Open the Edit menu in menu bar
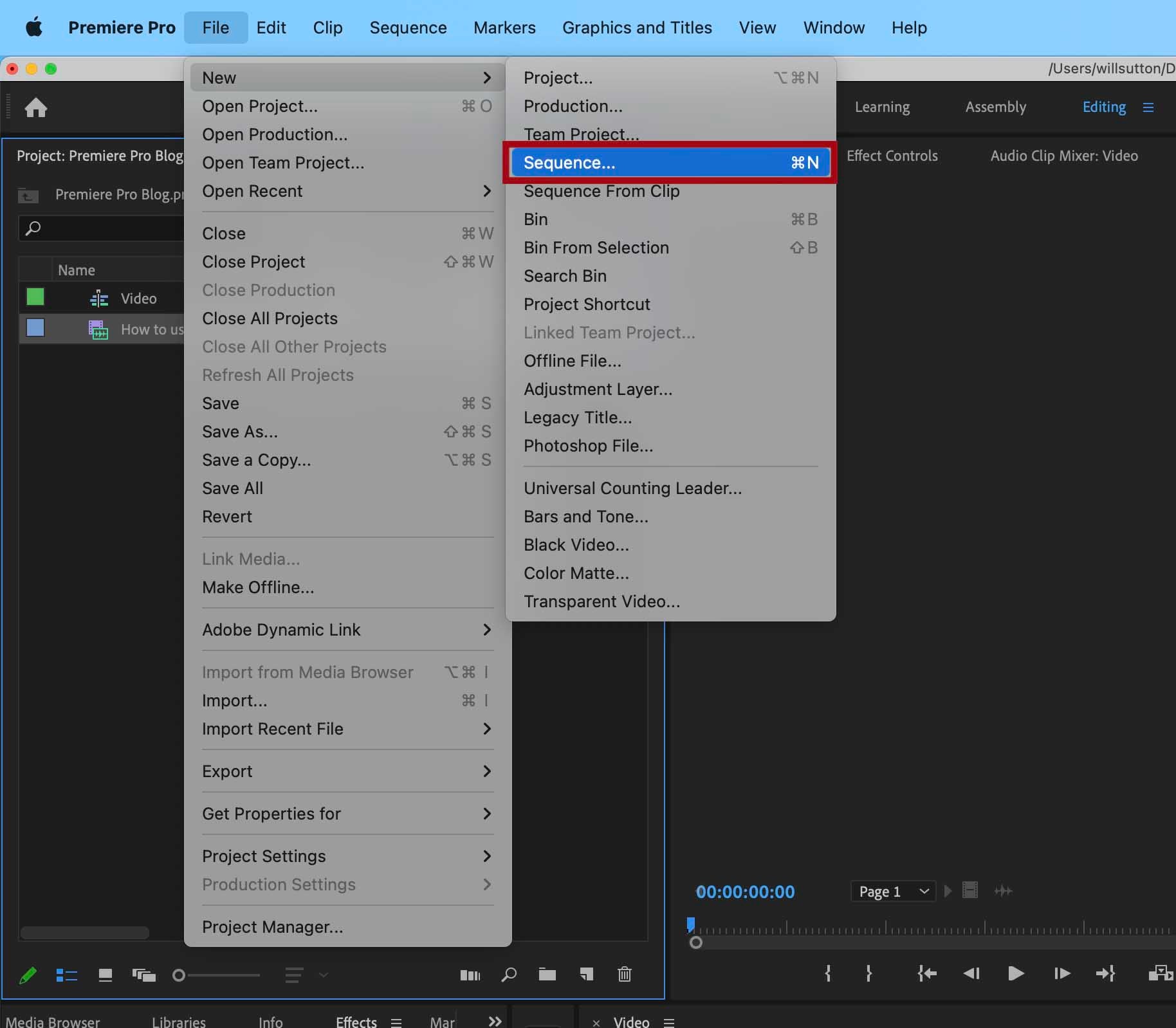The image size is (1176, 1028). point(271,28)
